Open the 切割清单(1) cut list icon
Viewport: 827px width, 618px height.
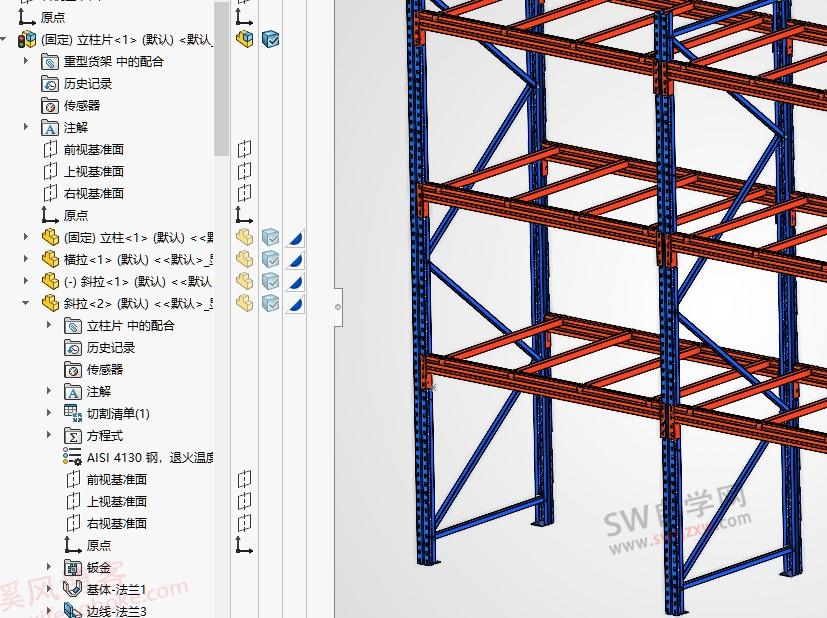click(71, 413)
